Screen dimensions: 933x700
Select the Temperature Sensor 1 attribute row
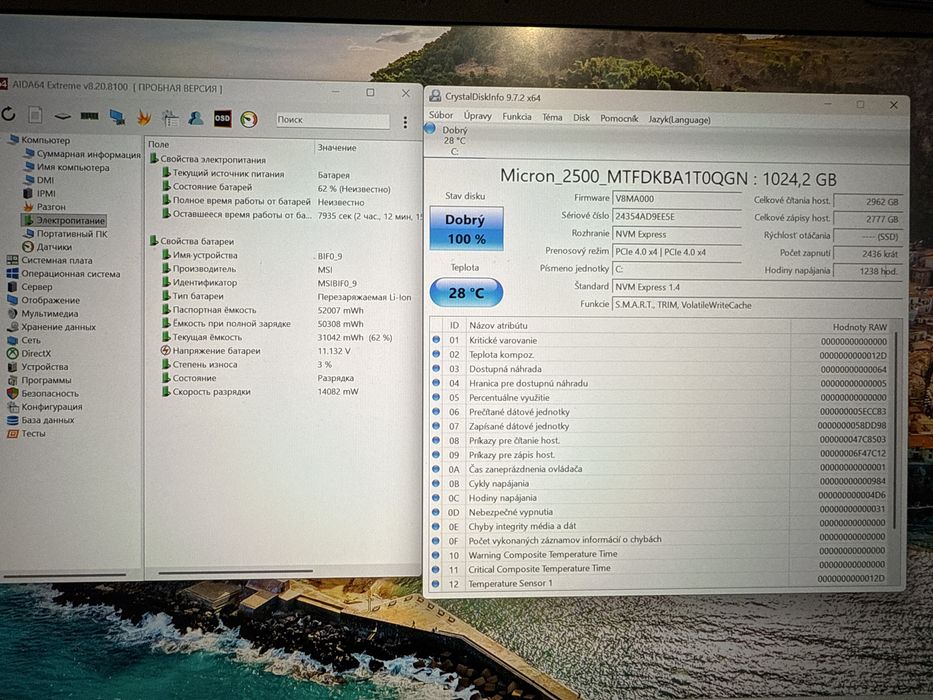[x=660, y=583]
